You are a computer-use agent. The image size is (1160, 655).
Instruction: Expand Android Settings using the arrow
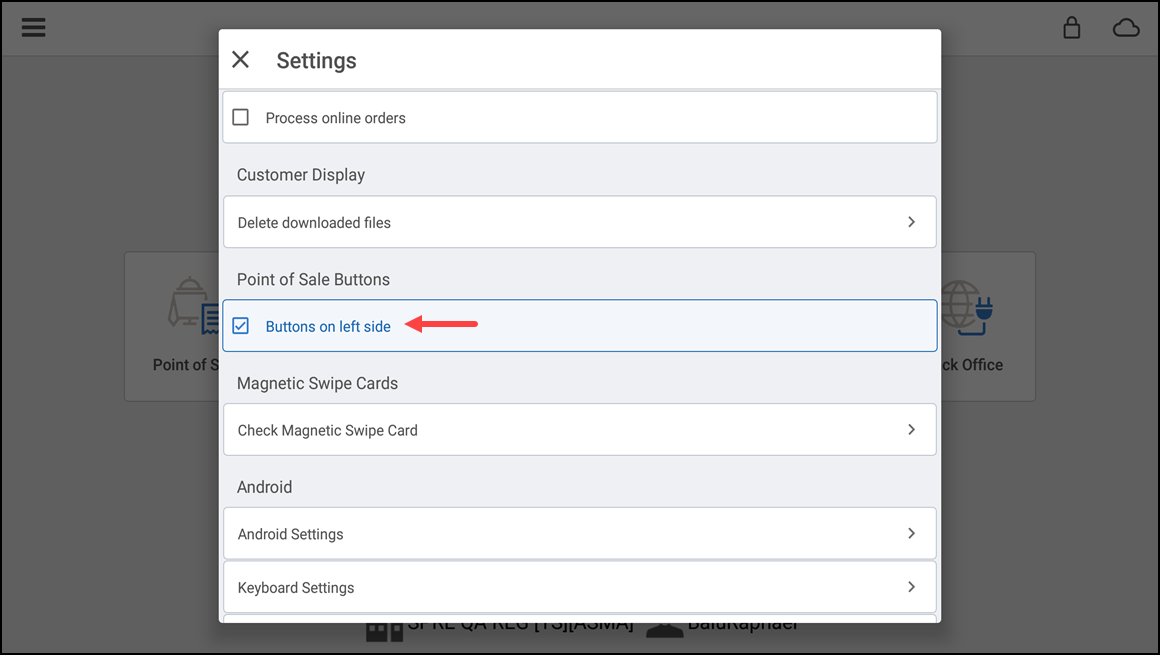(x=911, y=533)
